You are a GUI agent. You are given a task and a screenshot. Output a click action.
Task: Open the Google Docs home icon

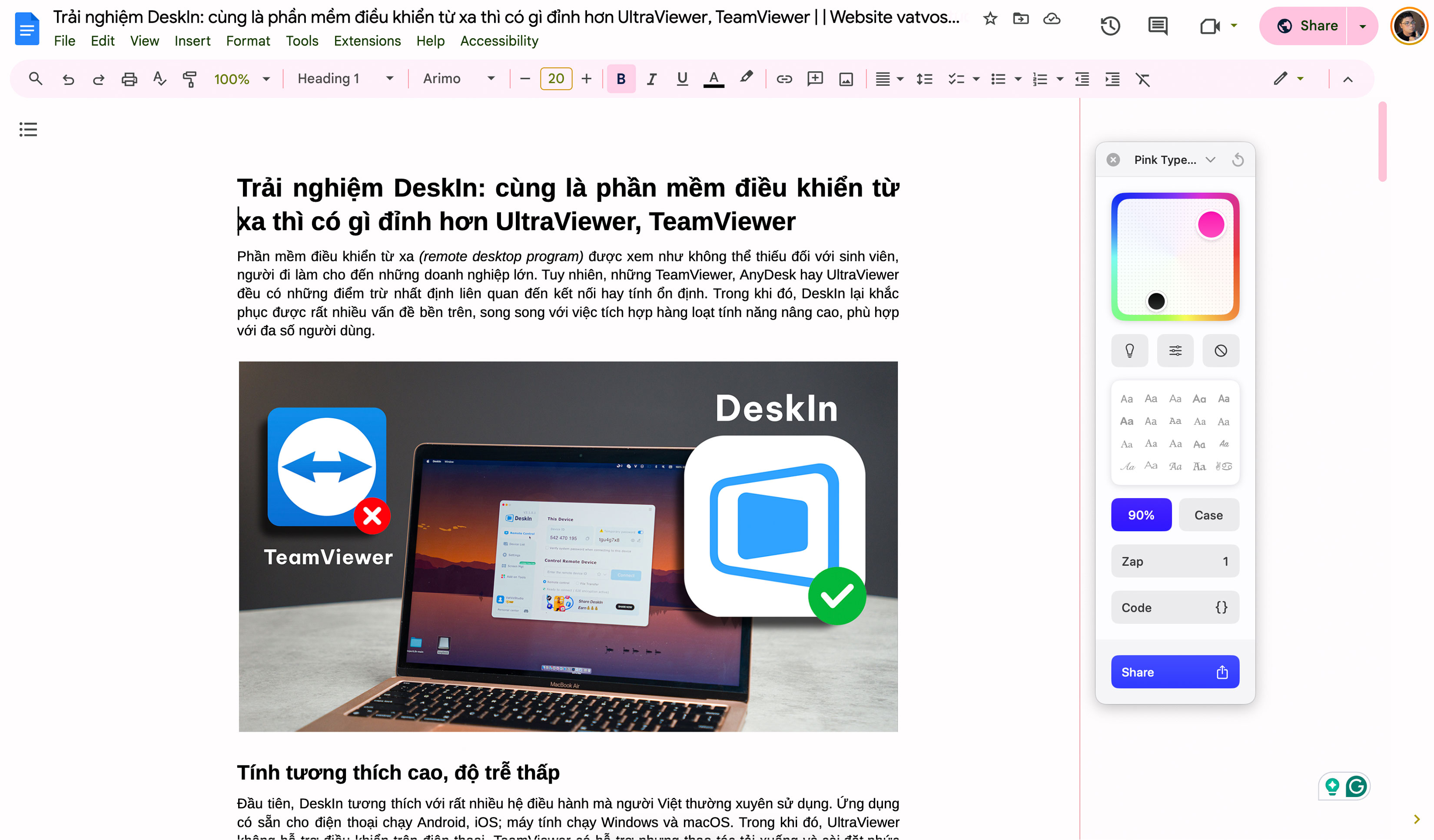(27, 28)
